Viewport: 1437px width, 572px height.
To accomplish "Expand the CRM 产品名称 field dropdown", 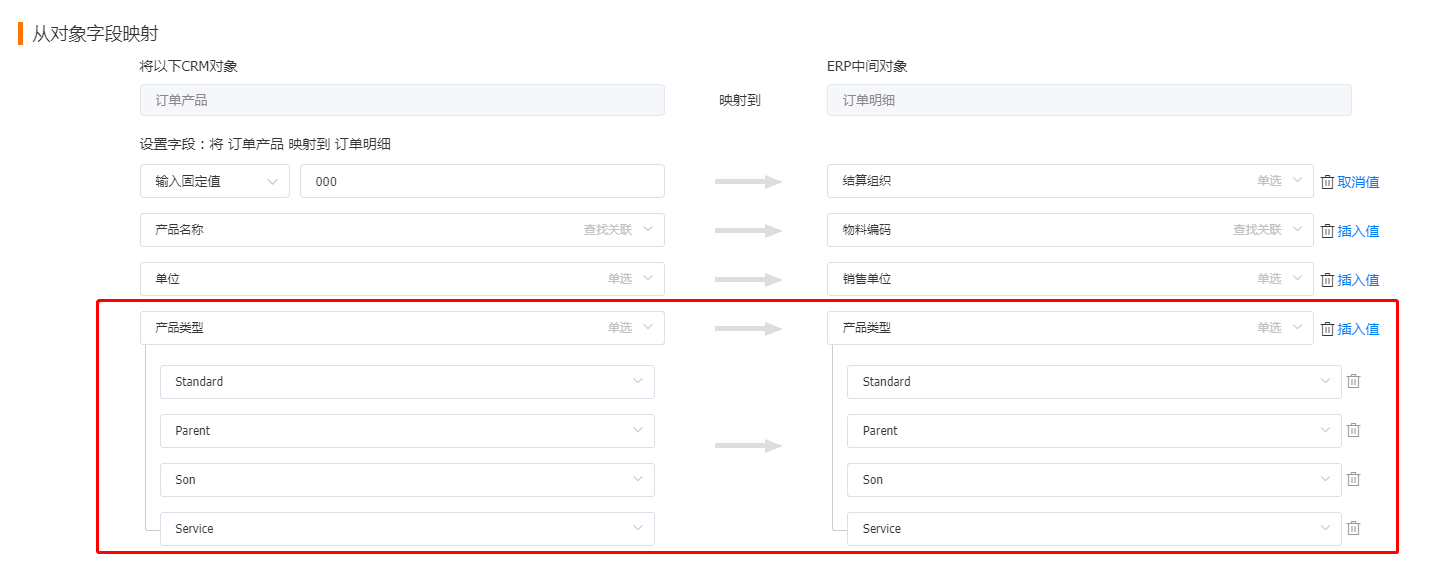I will coord(402,230).
